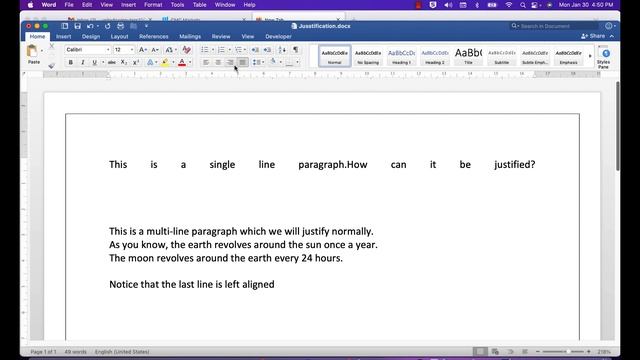
Task: Click the Undo arrow in the title bar
Action: (x=90, y=26)
